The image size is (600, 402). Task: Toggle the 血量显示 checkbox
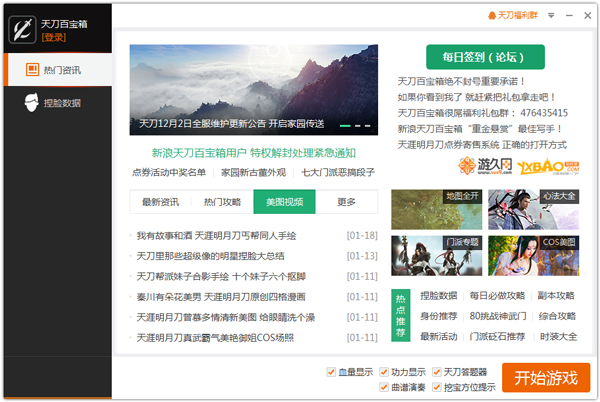(x=331, y=372)
